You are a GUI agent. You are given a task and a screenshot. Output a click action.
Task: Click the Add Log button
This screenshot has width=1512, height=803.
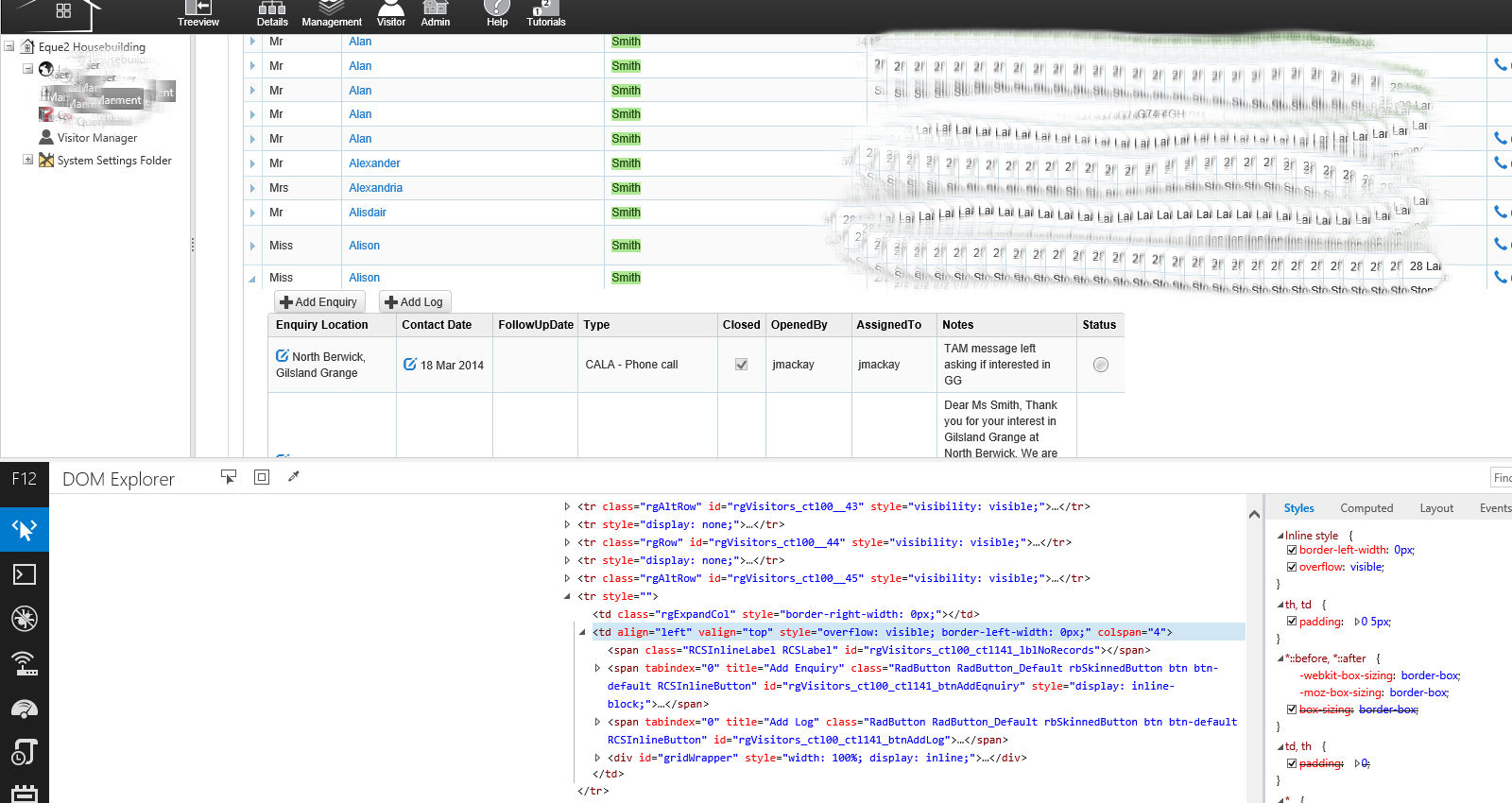click(x=414, y=302)
